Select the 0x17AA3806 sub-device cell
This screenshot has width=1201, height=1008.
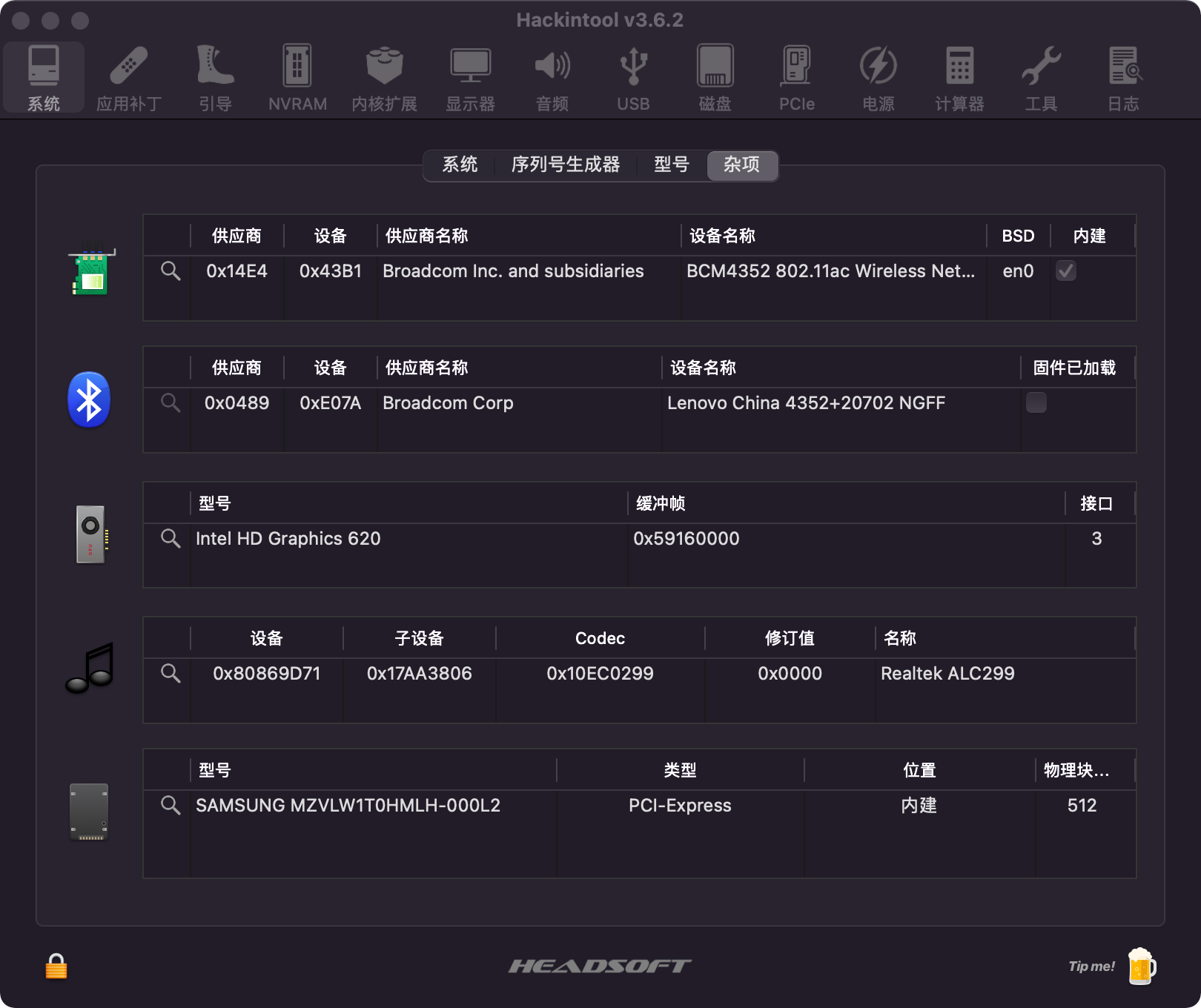(x=419, y=673)
